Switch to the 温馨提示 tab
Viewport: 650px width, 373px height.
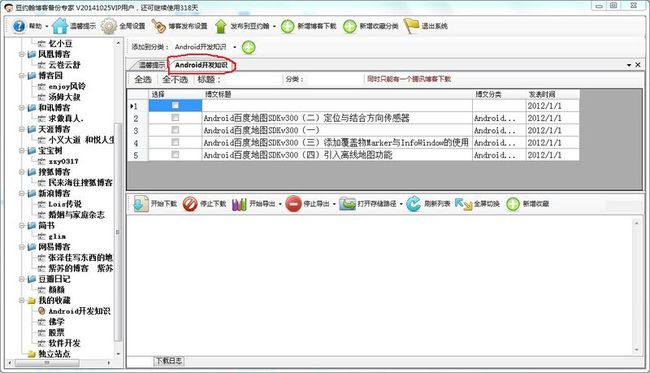coord(150,65)
